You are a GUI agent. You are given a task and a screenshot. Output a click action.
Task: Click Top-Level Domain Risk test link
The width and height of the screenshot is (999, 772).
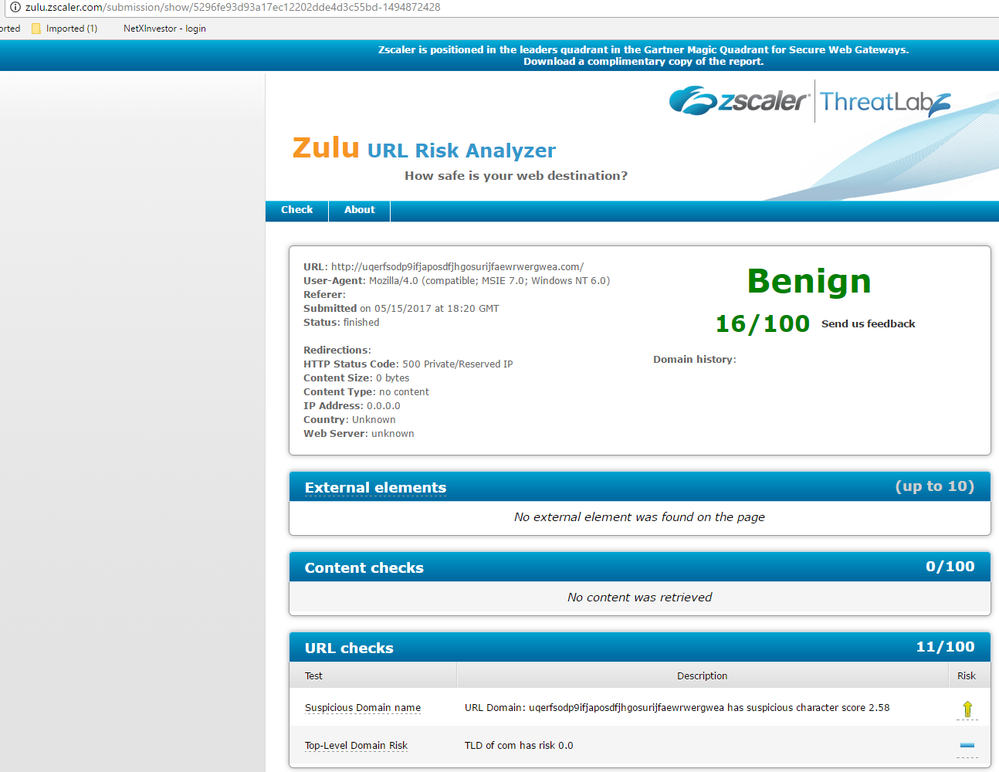(x=356, y=745)
